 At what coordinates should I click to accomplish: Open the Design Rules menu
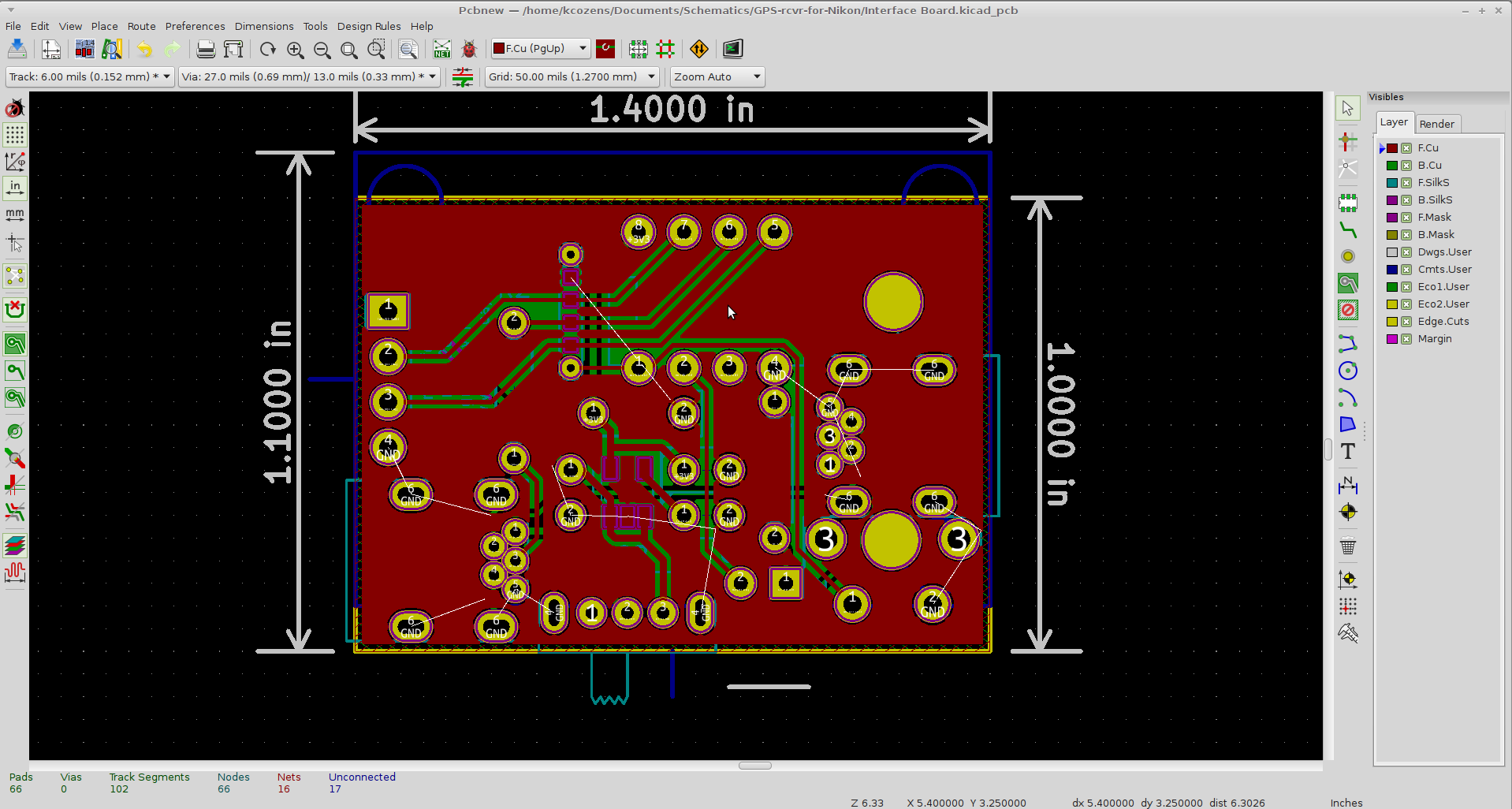369,26
